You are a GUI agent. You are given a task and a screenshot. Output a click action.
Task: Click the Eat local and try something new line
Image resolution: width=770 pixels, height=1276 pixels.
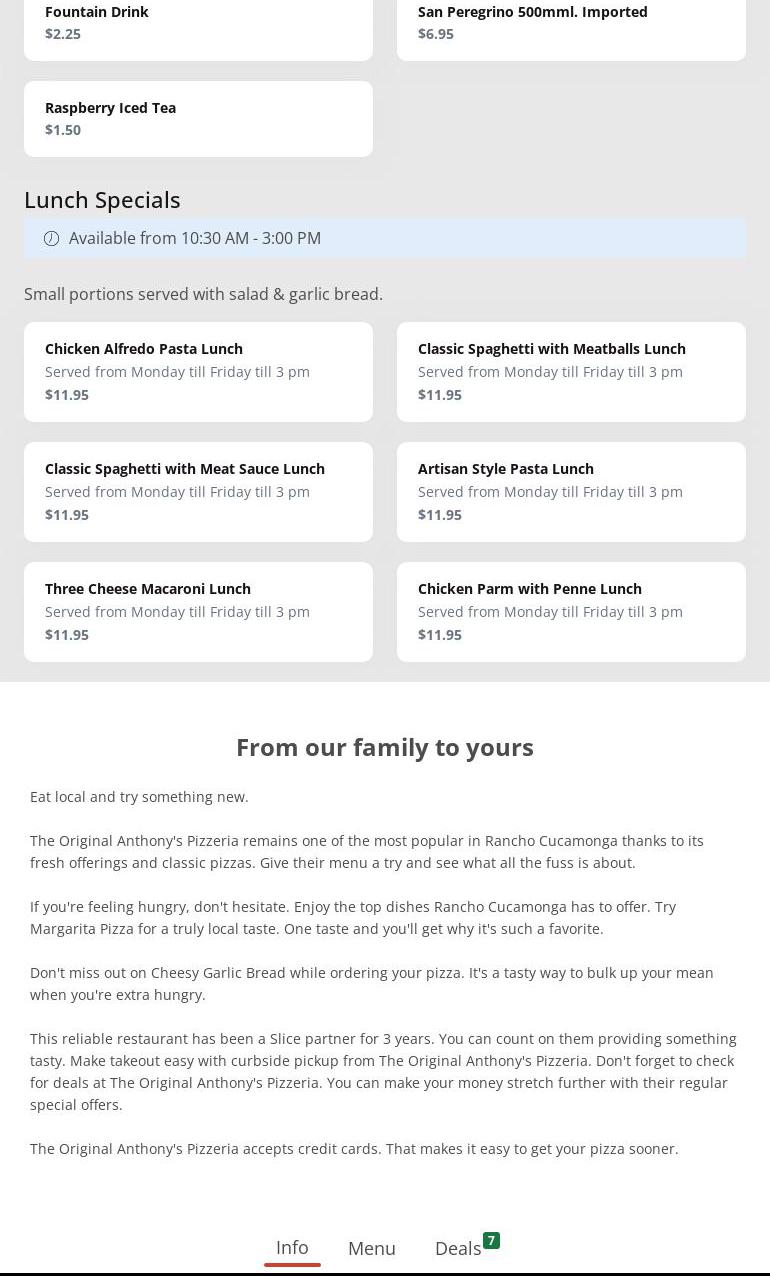point(139,797)
